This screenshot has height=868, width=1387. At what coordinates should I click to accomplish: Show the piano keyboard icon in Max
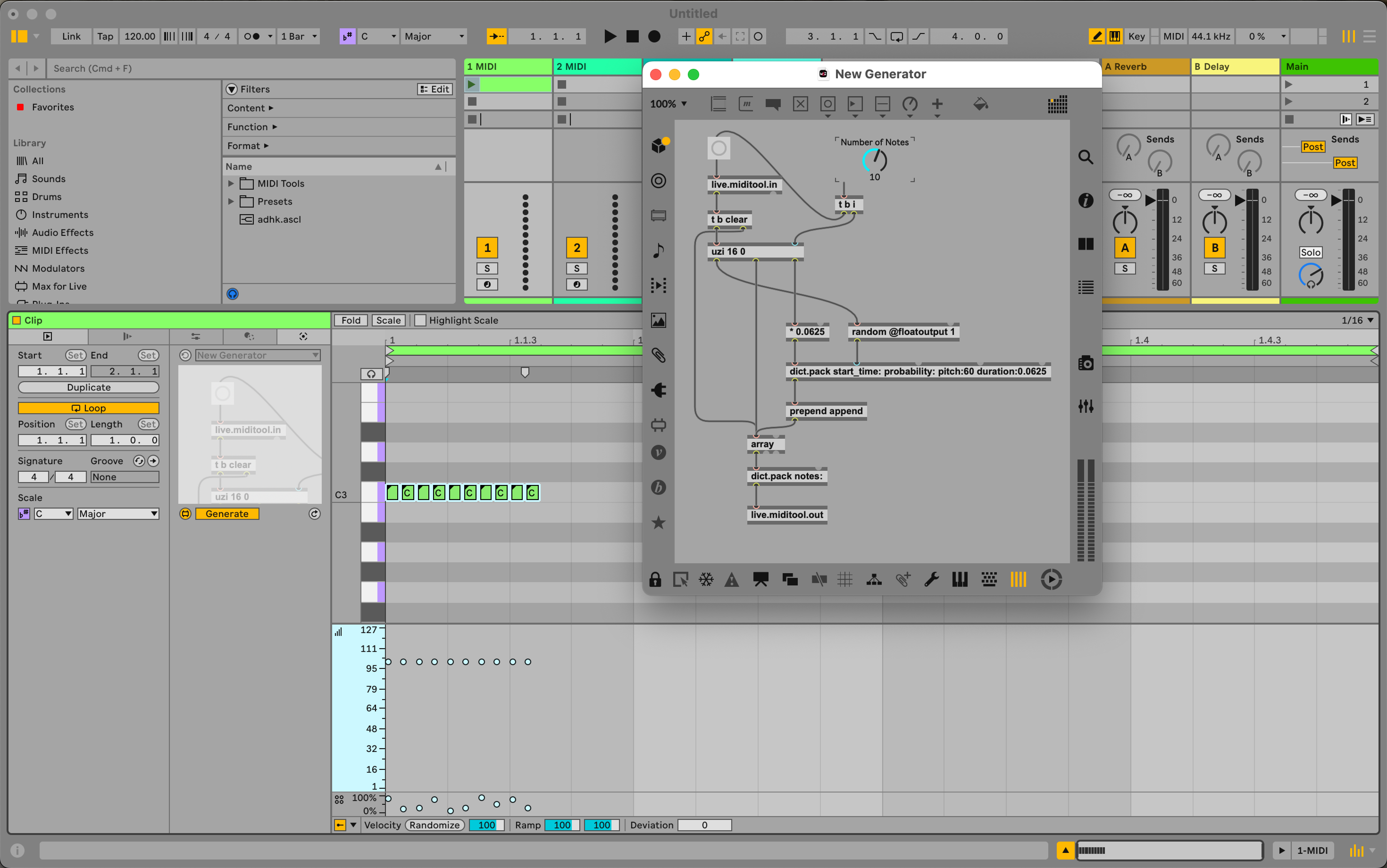[959, 579]
